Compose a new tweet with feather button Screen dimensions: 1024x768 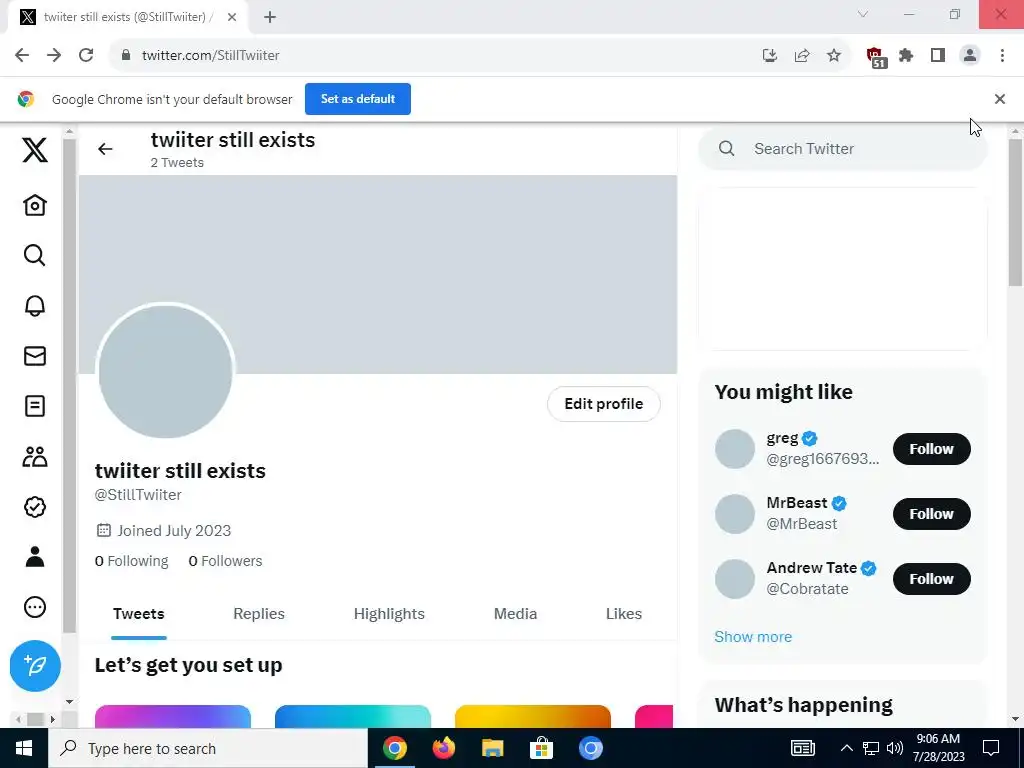pos(35,665)
